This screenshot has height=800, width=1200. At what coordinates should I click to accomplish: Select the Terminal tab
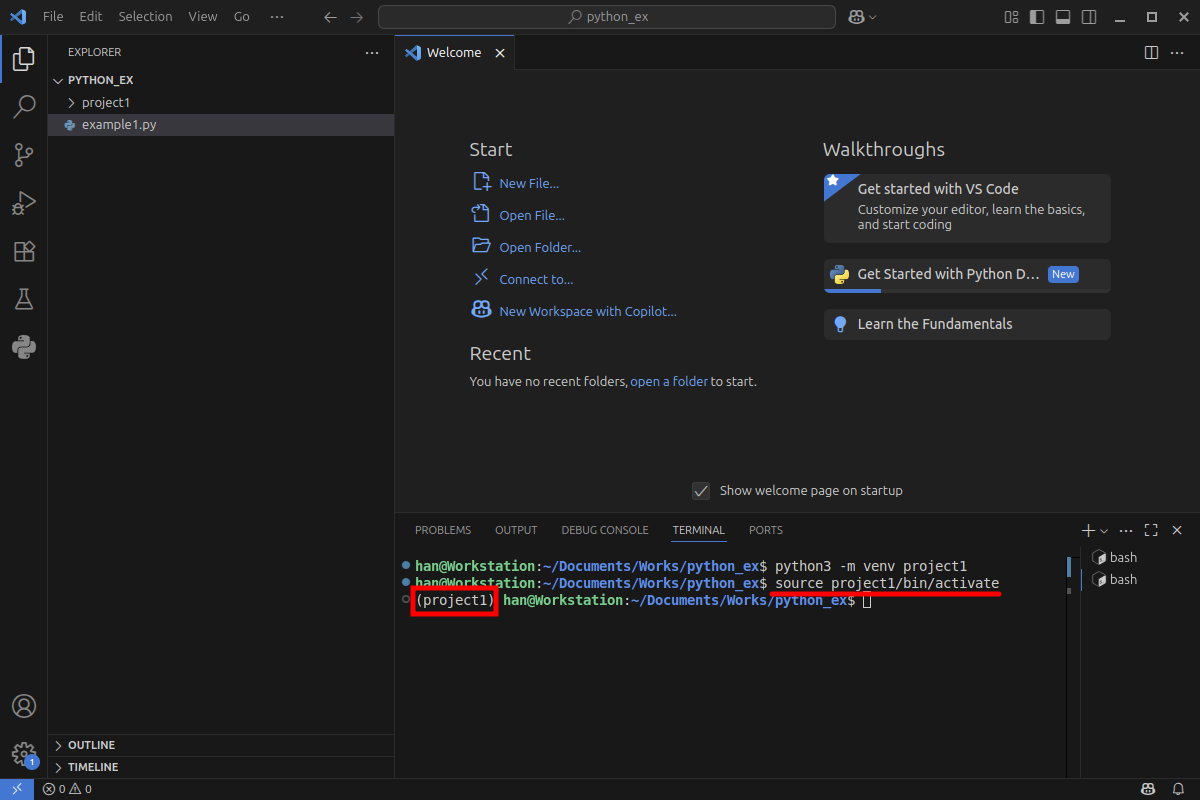point(699,530)
